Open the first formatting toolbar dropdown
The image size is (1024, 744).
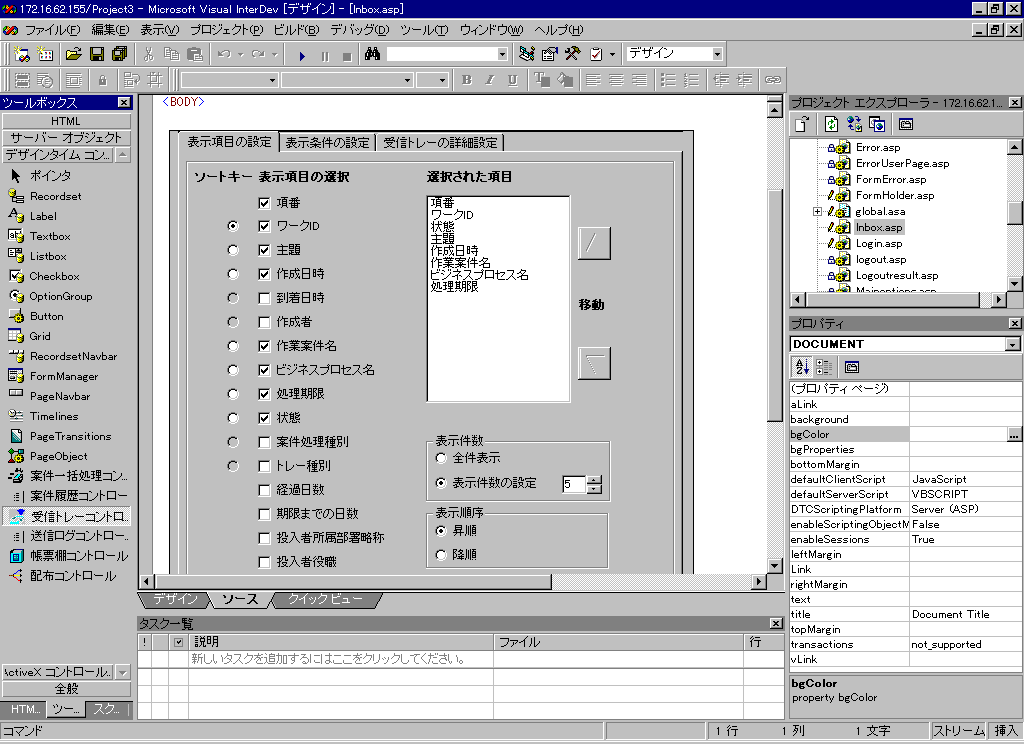pos(272,80)
